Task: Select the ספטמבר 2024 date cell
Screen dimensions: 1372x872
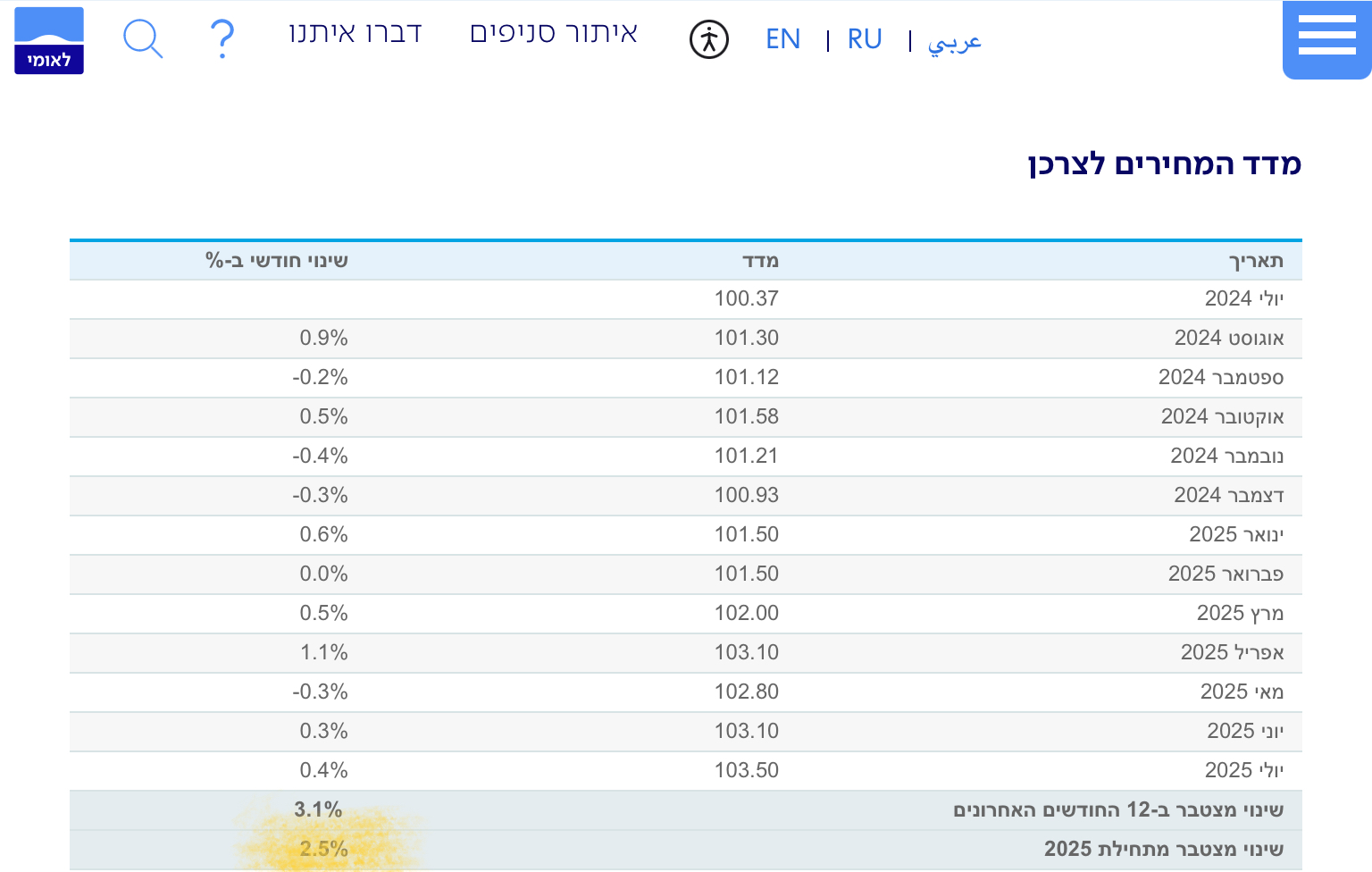Action: [1221, 377]
